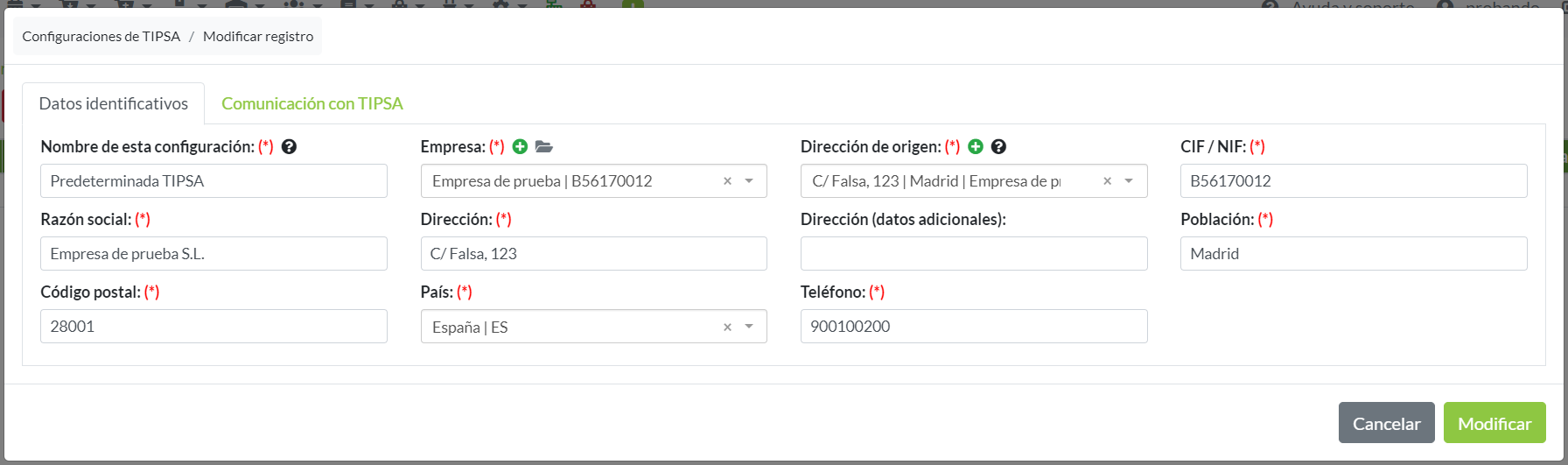
Task: Click open folder icon beside Empresa label
Action: point(544,147)
